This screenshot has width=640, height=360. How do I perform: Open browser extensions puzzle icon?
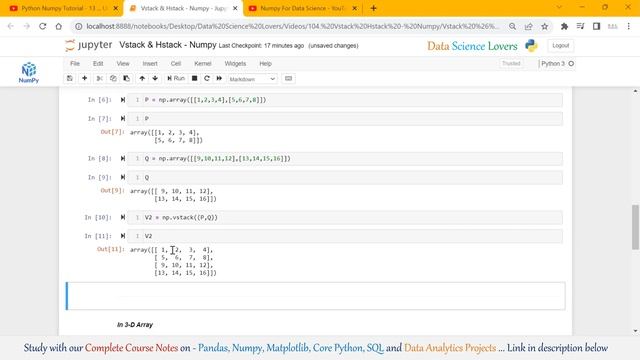(564, 27)
